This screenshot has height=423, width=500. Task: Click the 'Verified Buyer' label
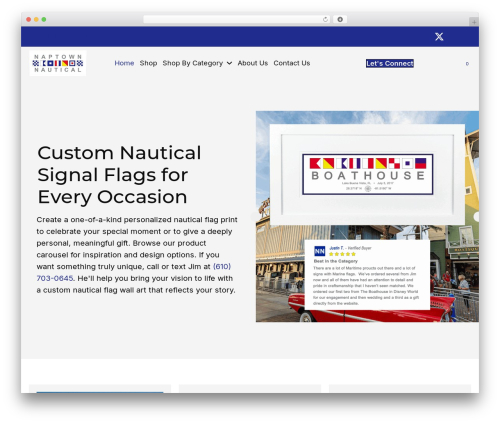(x=359, y=248)
